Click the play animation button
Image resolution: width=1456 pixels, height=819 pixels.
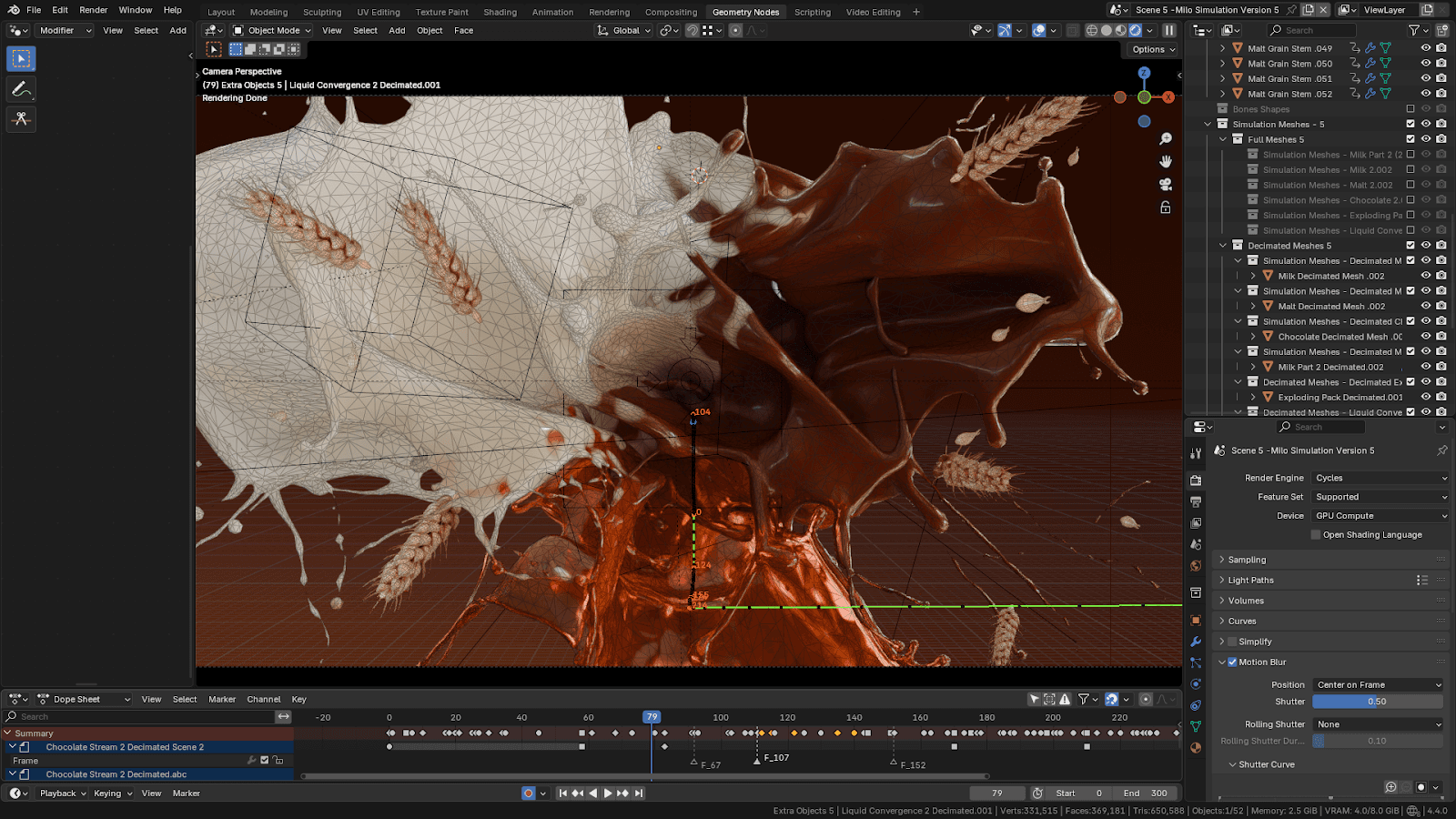click(608, 794)
